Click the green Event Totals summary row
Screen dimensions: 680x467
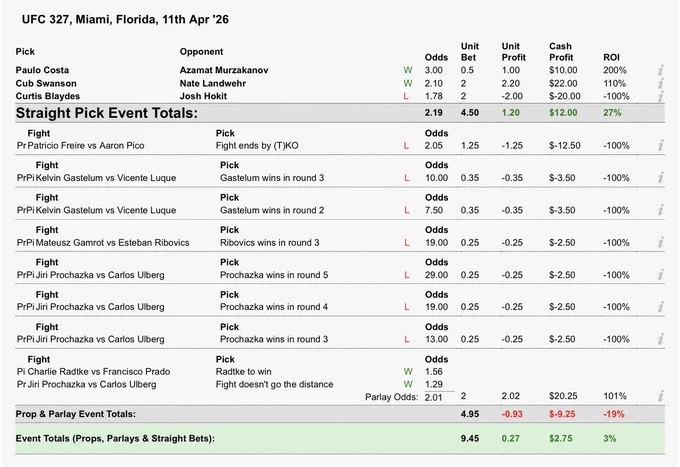[x=340, y=438]
